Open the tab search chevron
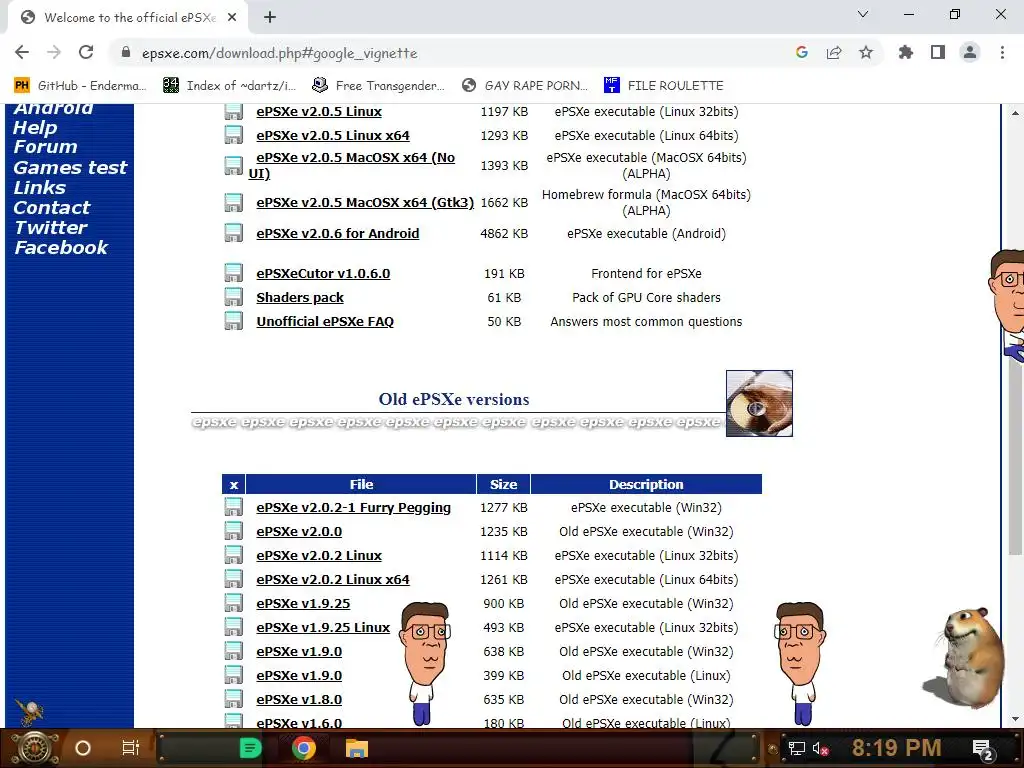The width and height of the screenshot is (1024, 768). [863, 14]
